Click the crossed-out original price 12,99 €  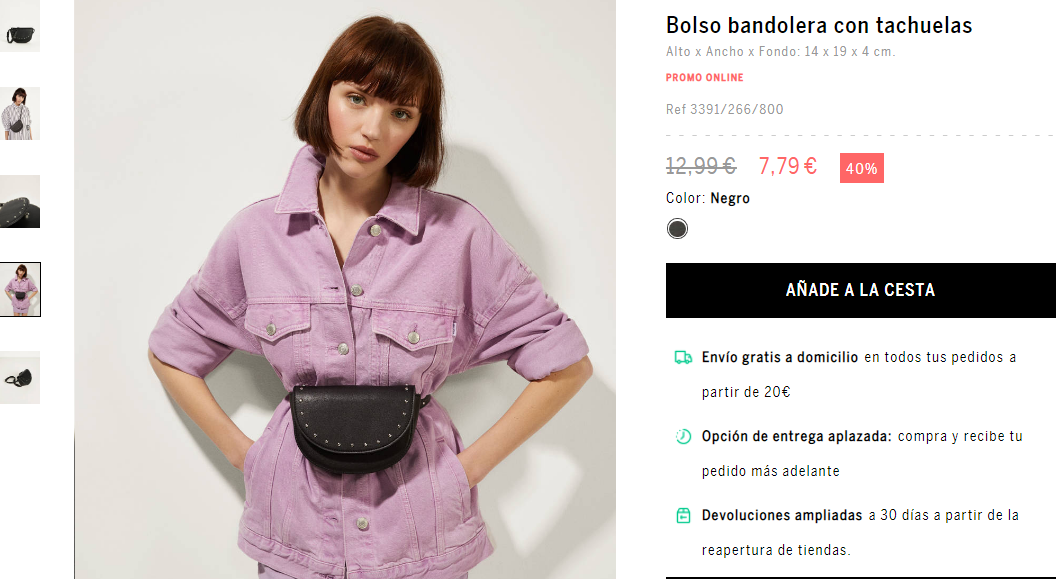point(700,166)
